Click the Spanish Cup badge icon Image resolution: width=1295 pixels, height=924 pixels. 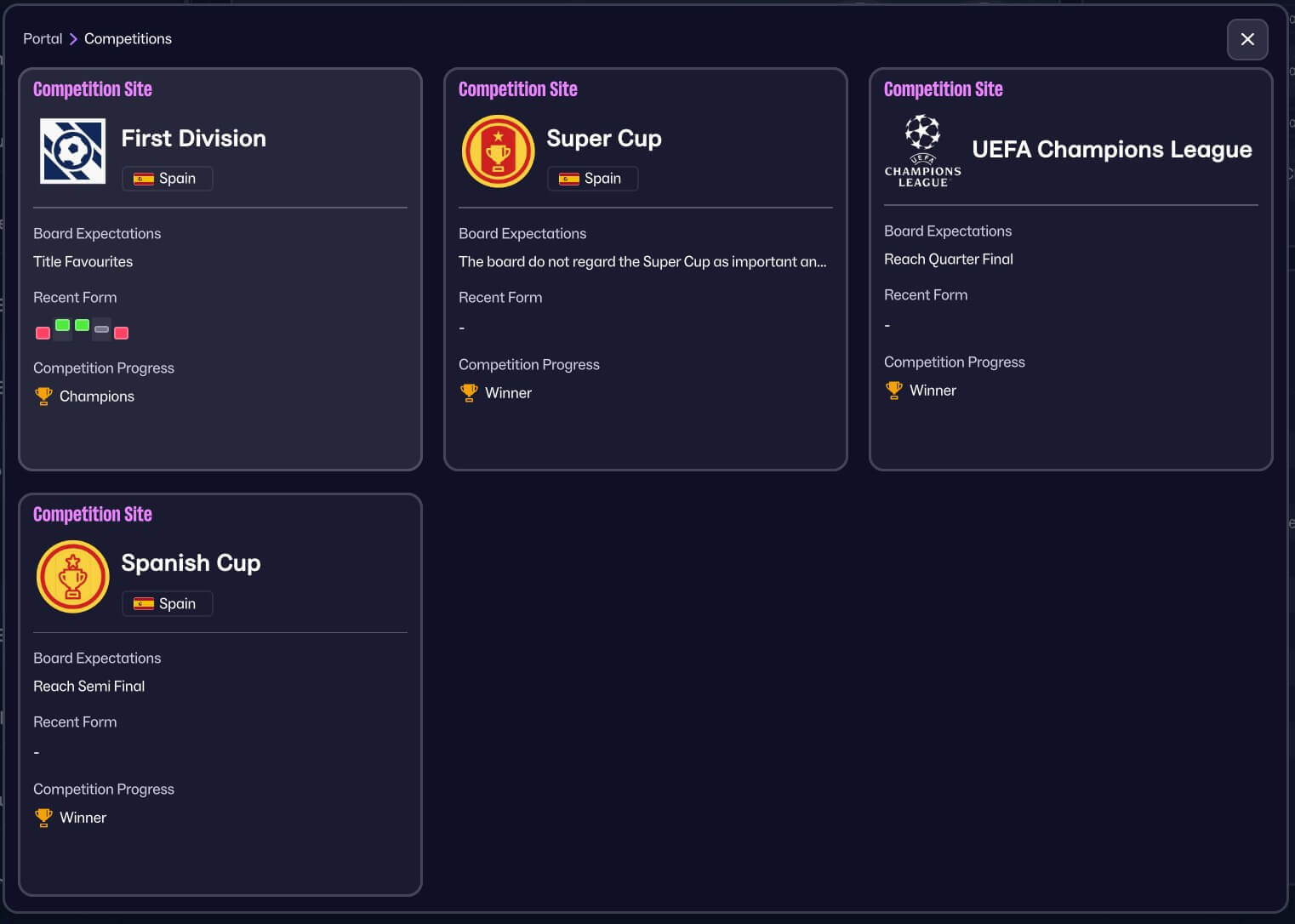coord(73,577)
